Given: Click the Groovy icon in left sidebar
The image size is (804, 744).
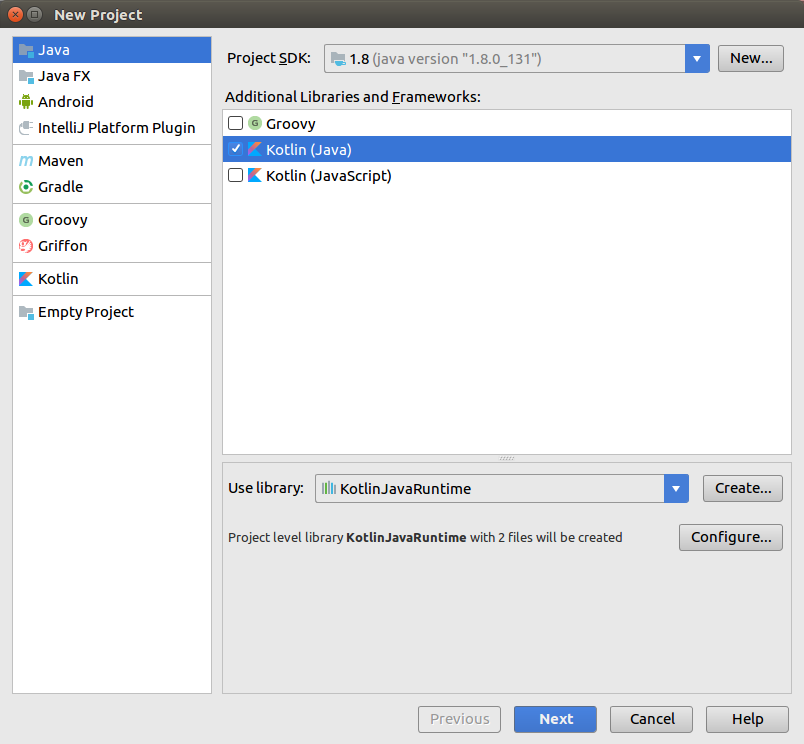Looking at the screenshot, I should [x=26, y=220].
